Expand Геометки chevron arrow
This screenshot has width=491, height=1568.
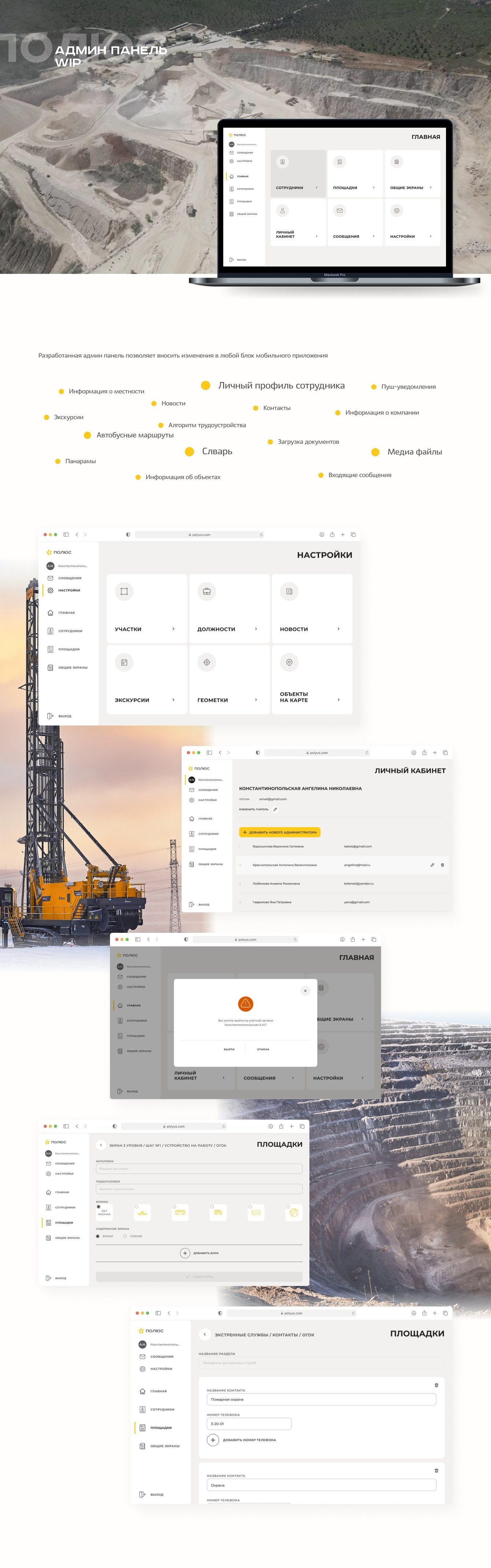click(x=255, y=700)
